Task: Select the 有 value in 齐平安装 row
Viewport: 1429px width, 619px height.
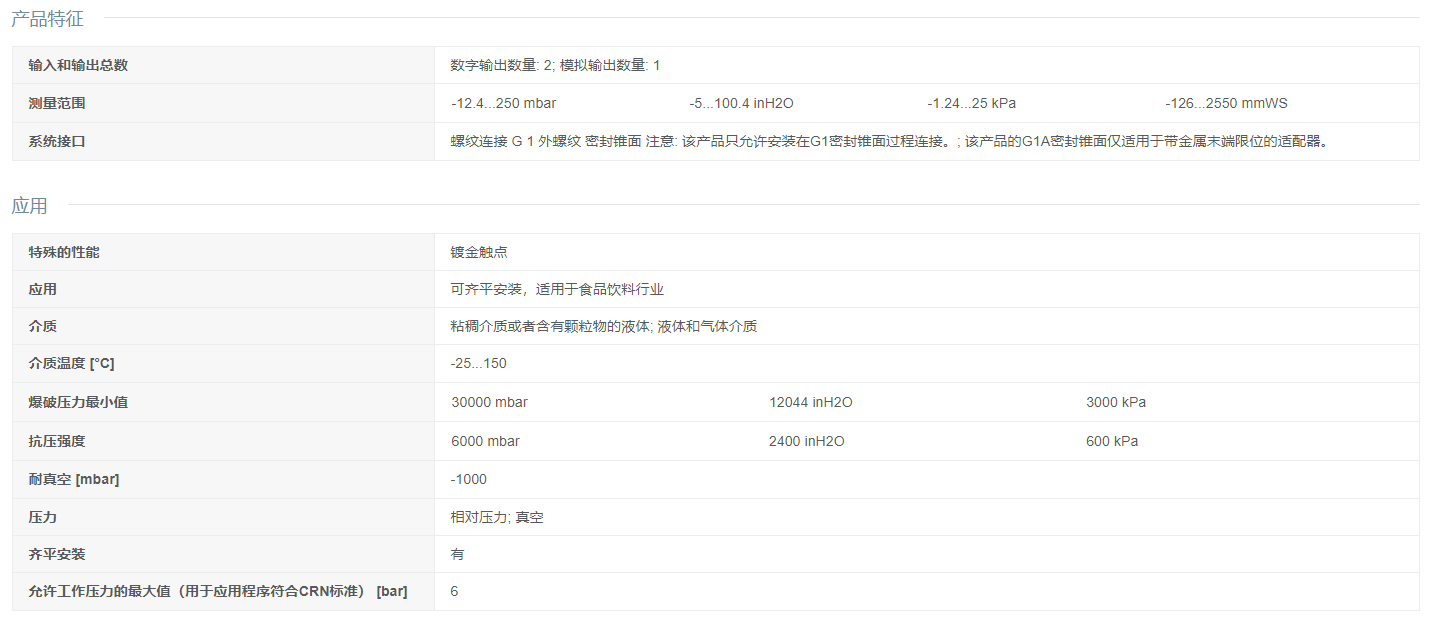Action: pyautogui.click(x=457, y=554)
